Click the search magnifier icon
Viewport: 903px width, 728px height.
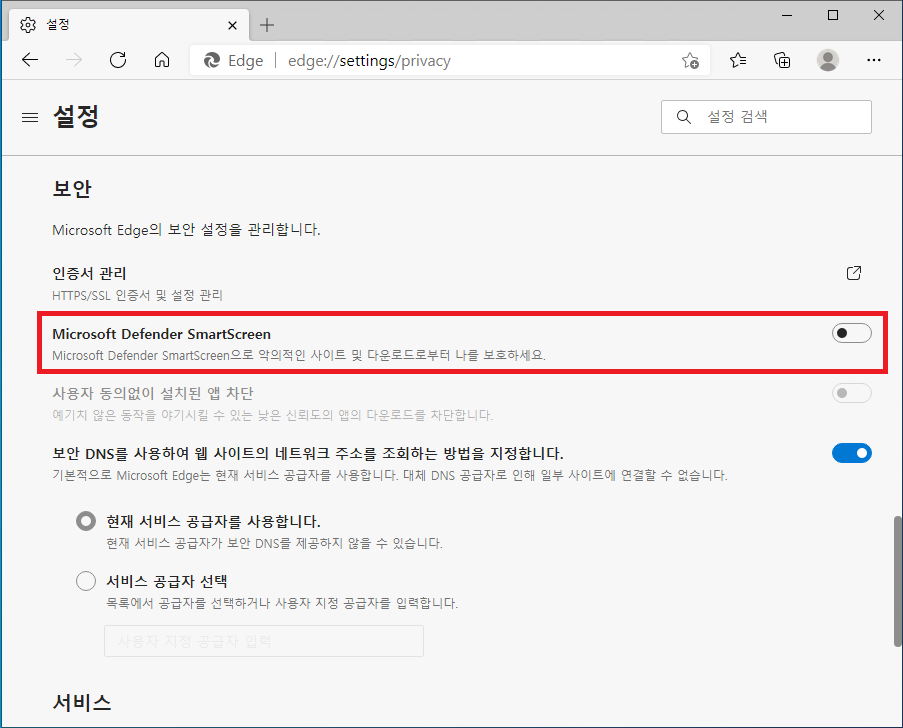coord(684,117)
